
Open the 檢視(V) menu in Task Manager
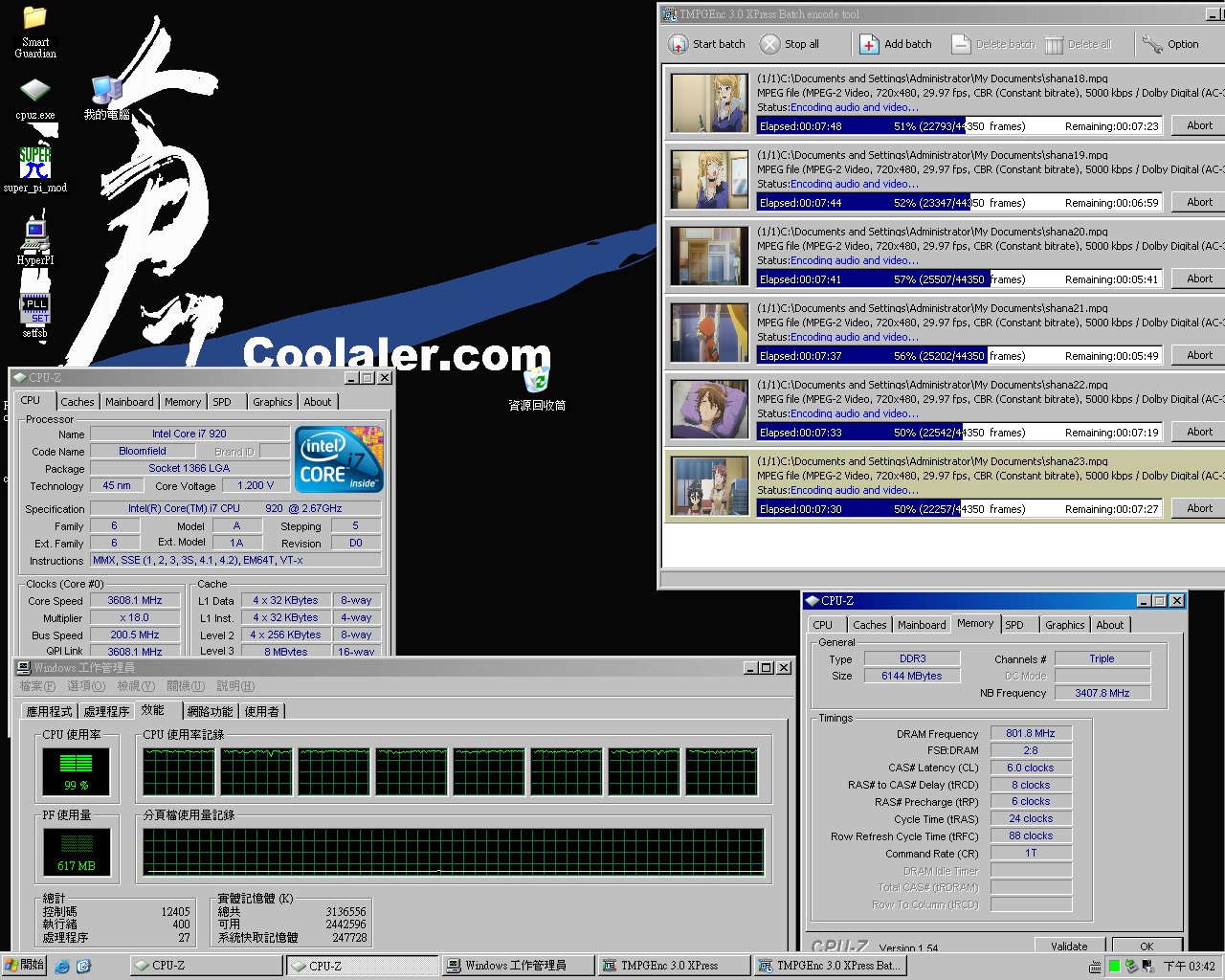click(x=136, y=686)
